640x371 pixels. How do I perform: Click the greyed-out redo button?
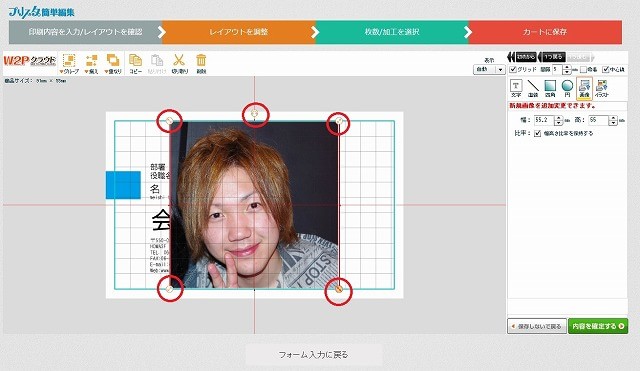580,57
